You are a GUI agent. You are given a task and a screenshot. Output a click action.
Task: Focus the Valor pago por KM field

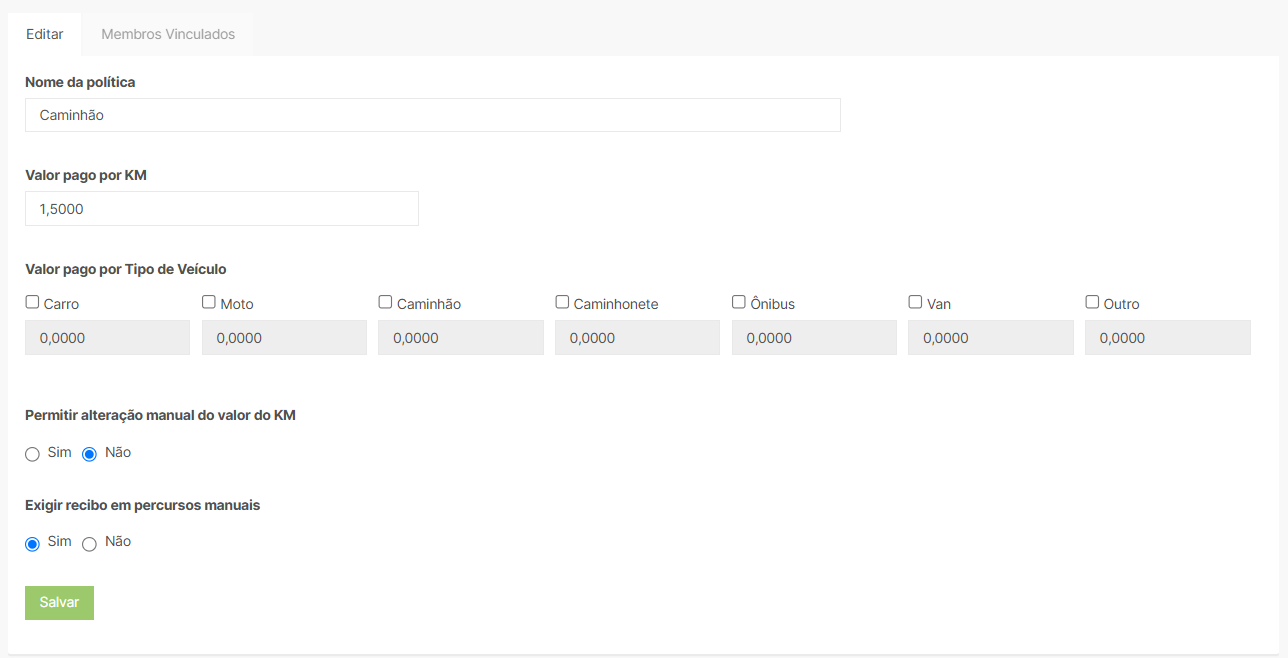(x=222, y=209)
